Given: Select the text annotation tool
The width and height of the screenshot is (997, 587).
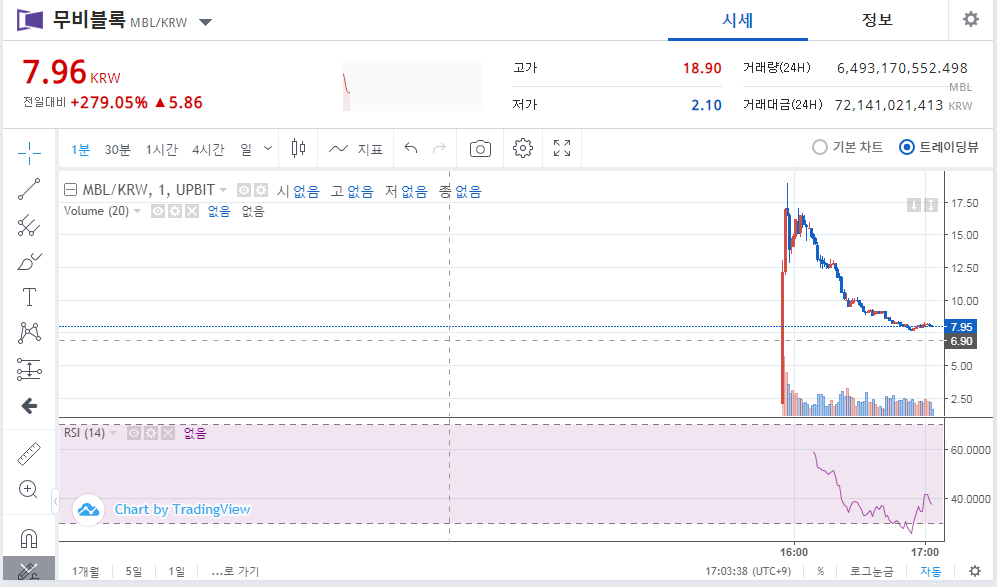Looking at the screenshot, I should point(29,297).
